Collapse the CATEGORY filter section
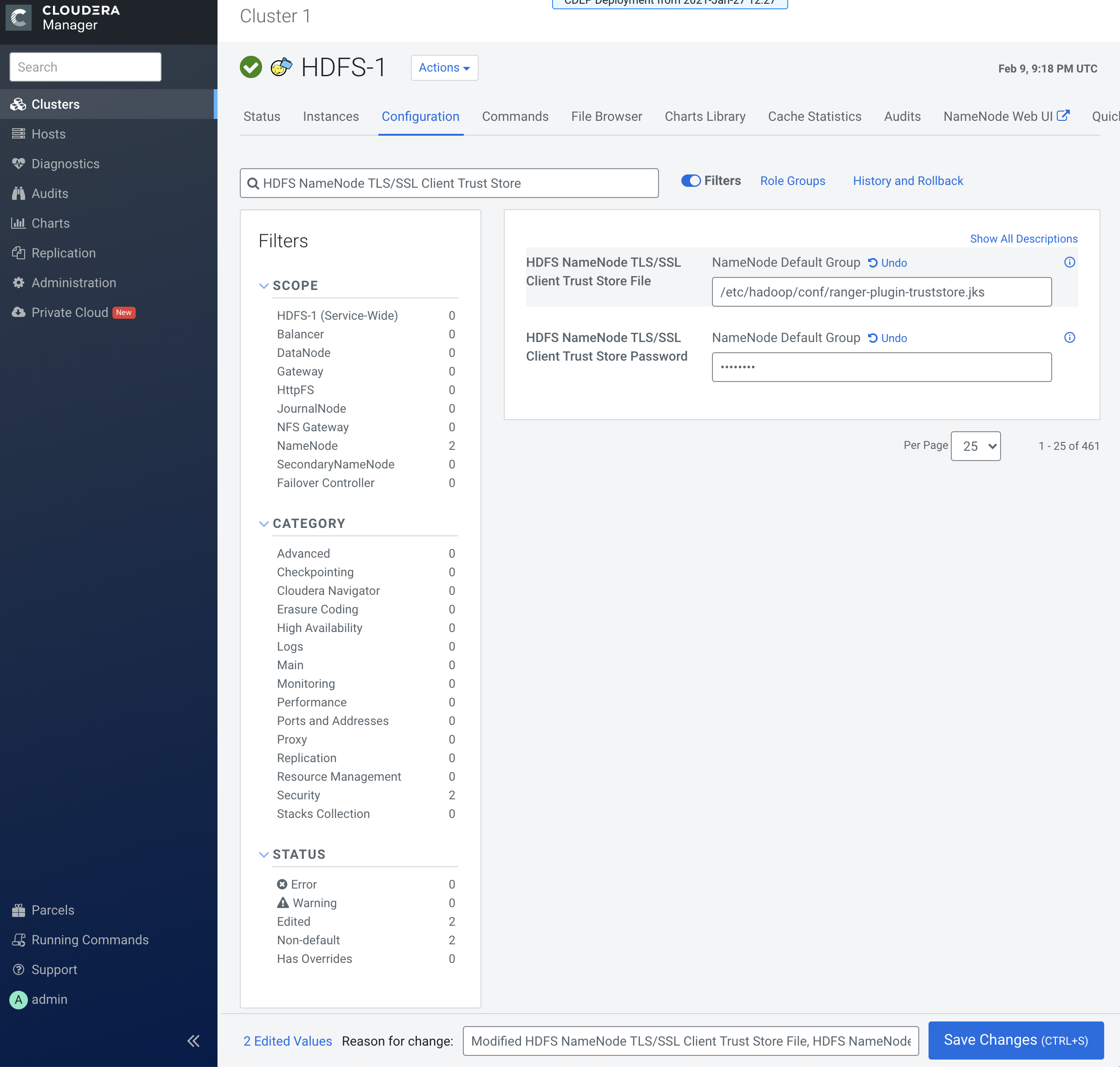 (x=264, y=524)
